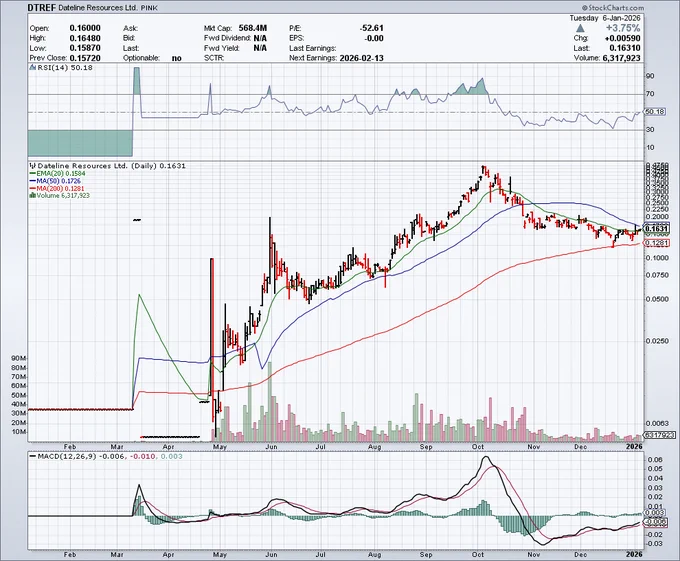Click the Low value 0.15870
680x561 pixels.
[x=85, y=48]
